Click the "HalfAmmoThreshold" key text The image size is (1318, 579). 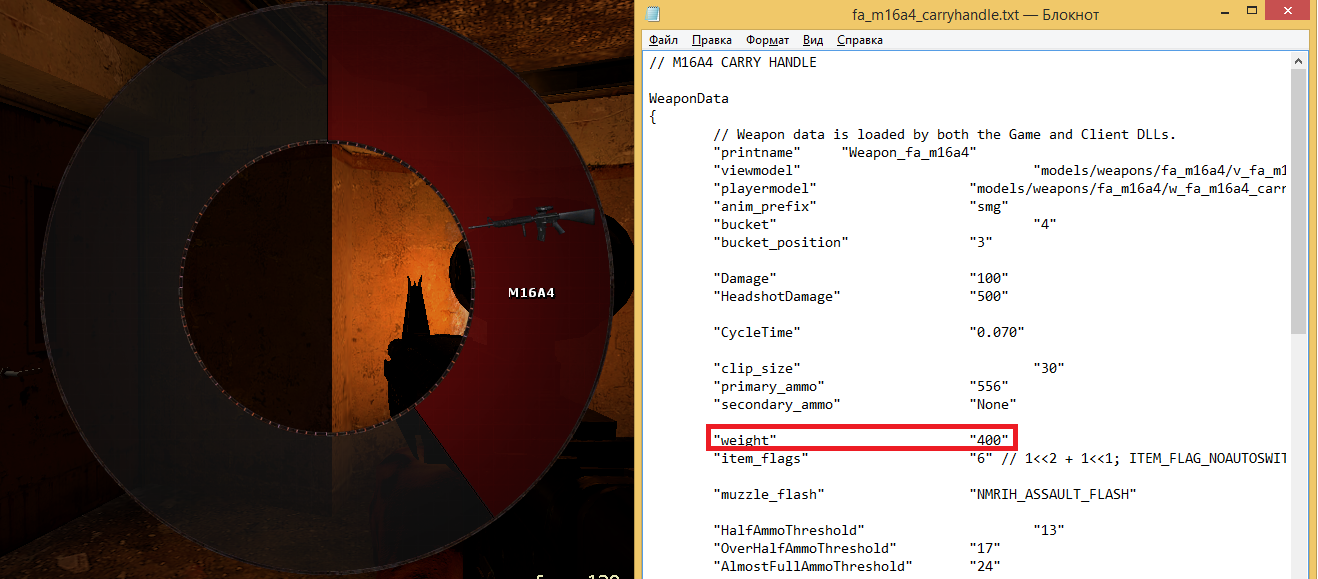click(789, 530)
